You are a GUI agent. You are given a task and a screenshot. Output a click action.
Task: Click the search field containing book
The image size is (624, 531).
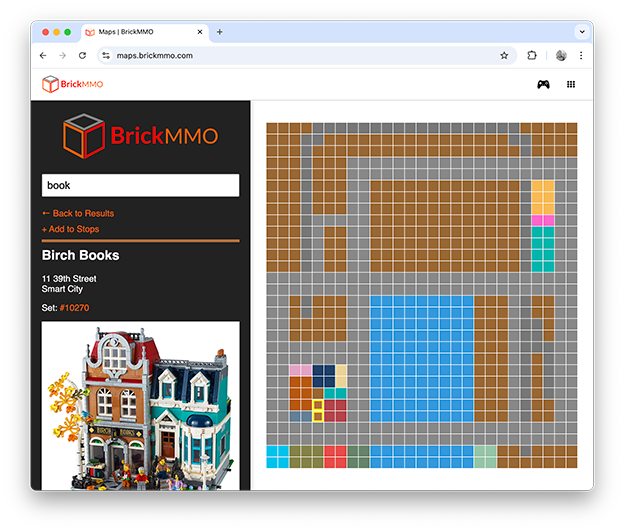point(140,185)
